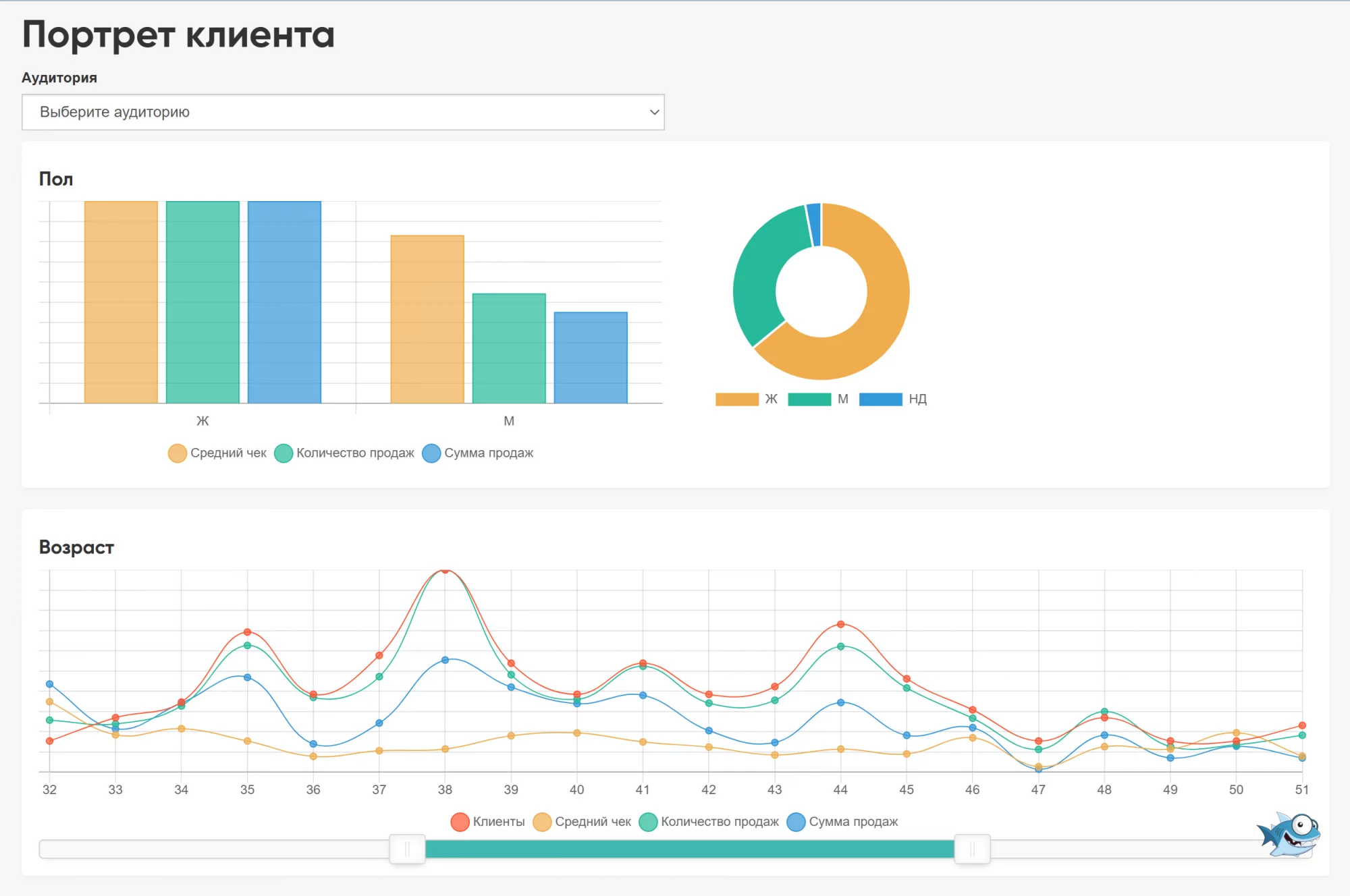Click the Ж legend swatch under donut chart

click(737, 399)
